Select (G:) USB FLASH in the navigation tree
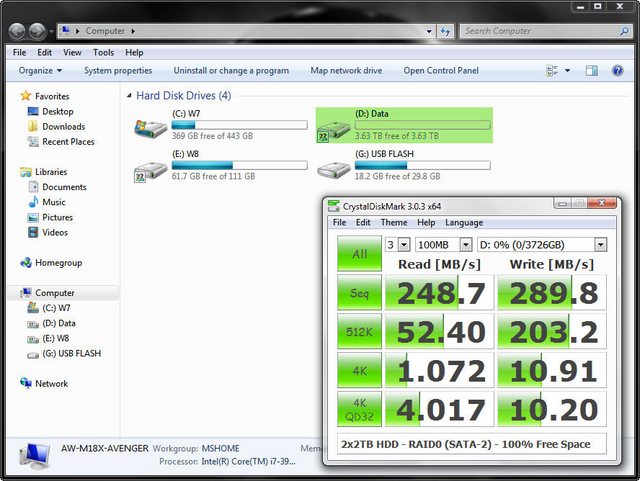This screenshot has width=640, height=481. [x=71, y=353]
